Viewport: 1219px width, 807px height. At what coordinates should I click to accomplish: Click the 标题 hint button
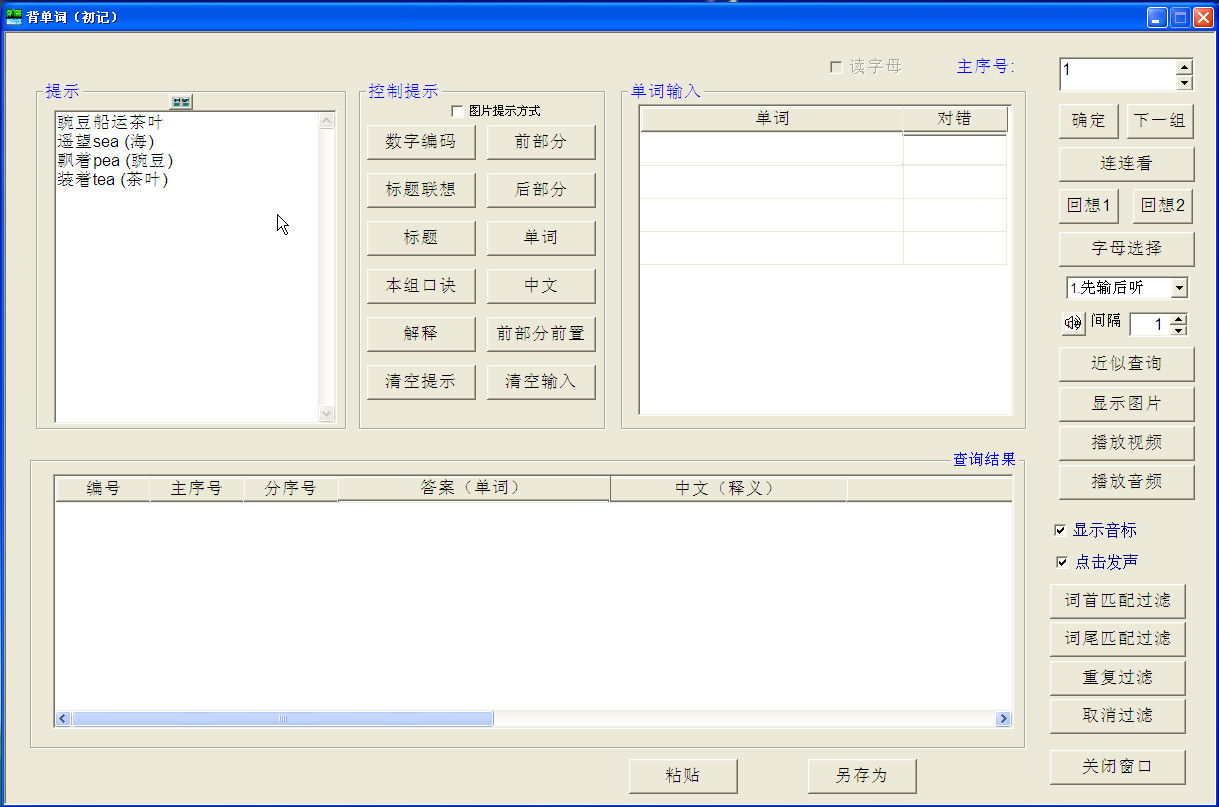(421, 238)
